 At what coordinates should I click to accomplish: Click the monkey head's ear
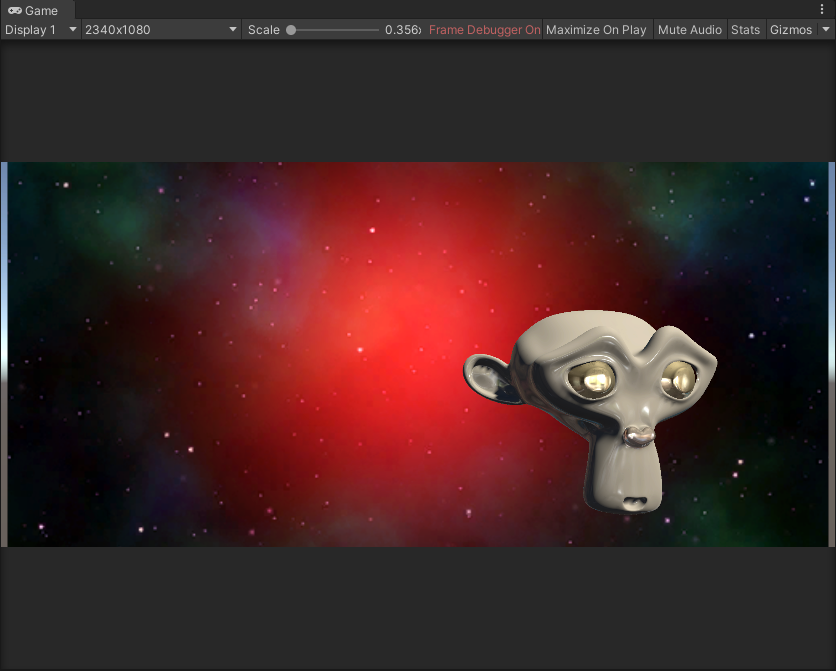pyautogui.click(x=489, y=376)
